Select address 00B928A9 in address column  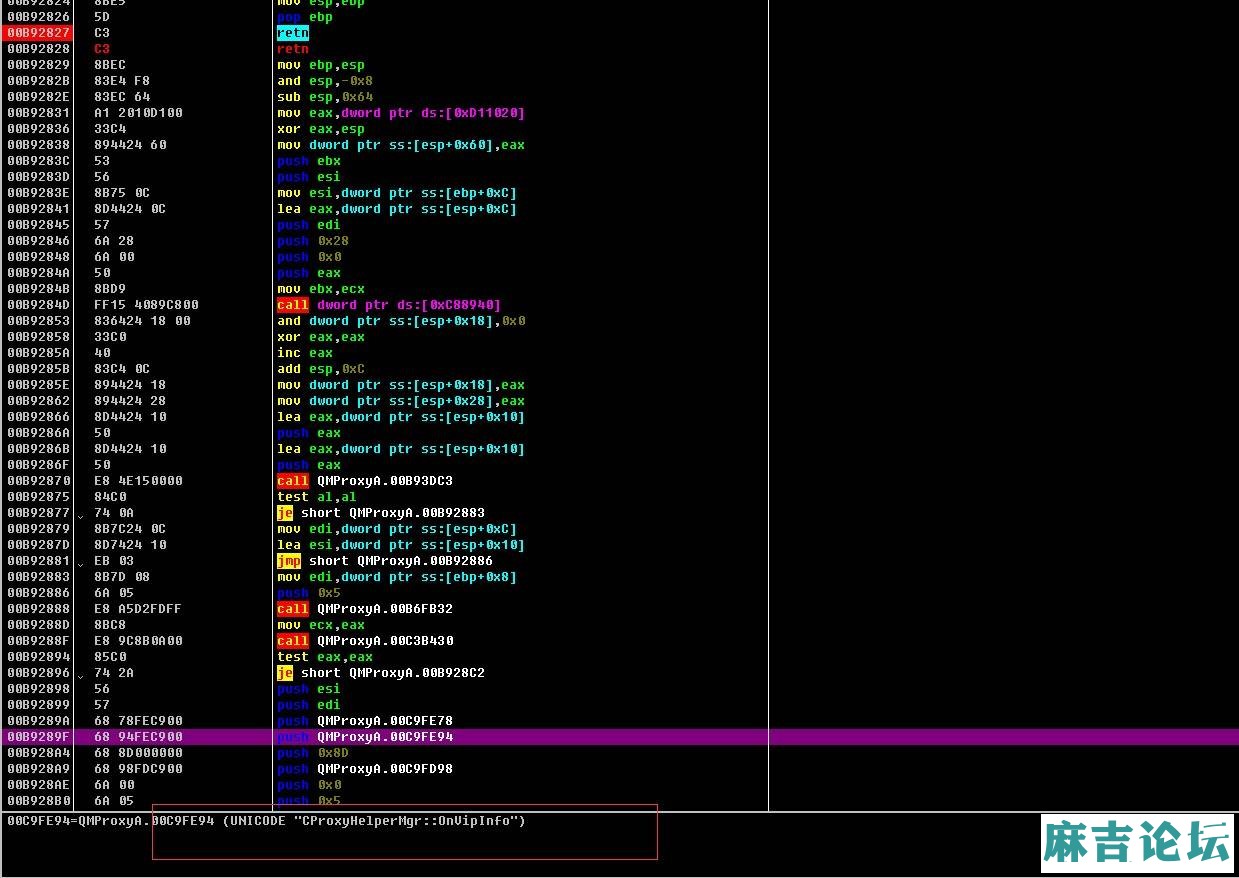click(38, 769)
